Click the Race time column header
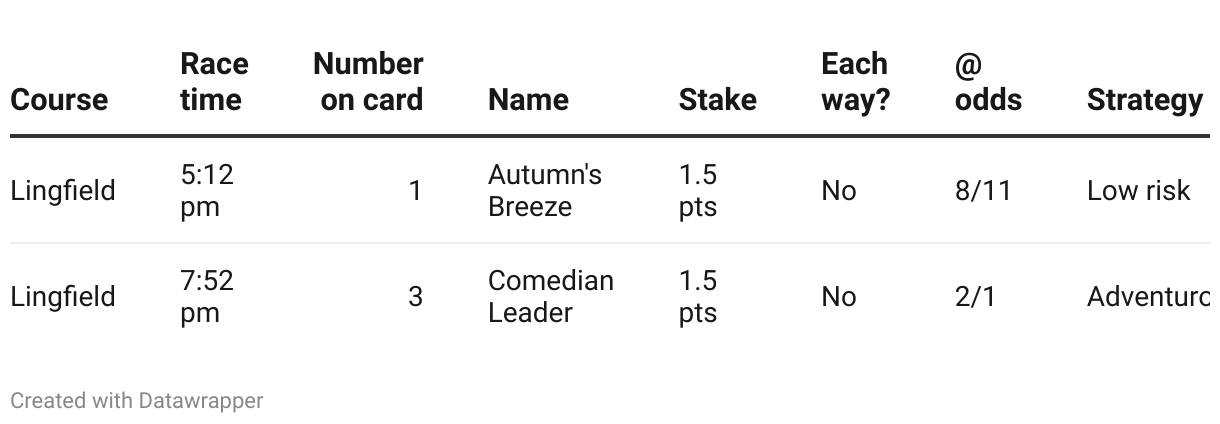This screenshot has width=1220, height=424. click(212, 82)
